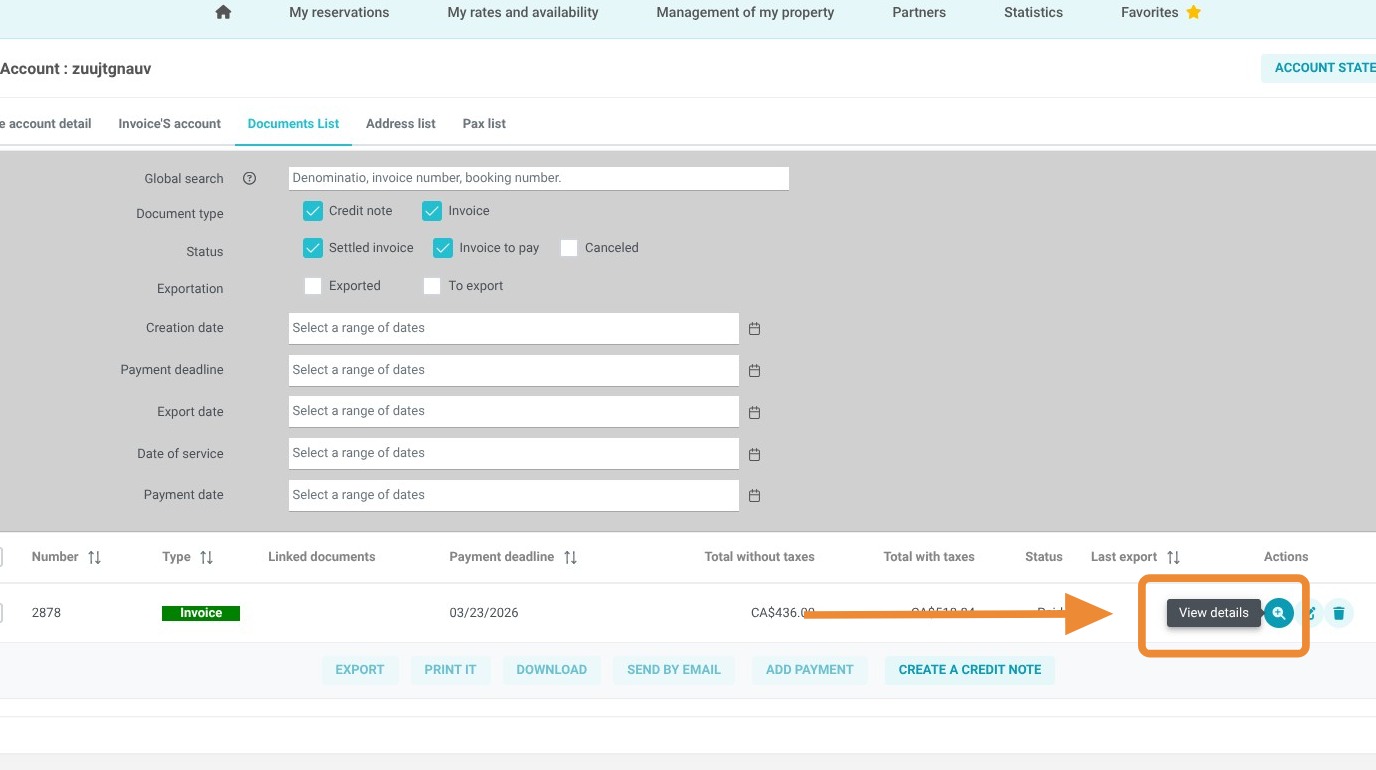Sort by Payment deadline column arrows
This screenshot has width=1376, height=770.
coord(570,557)
